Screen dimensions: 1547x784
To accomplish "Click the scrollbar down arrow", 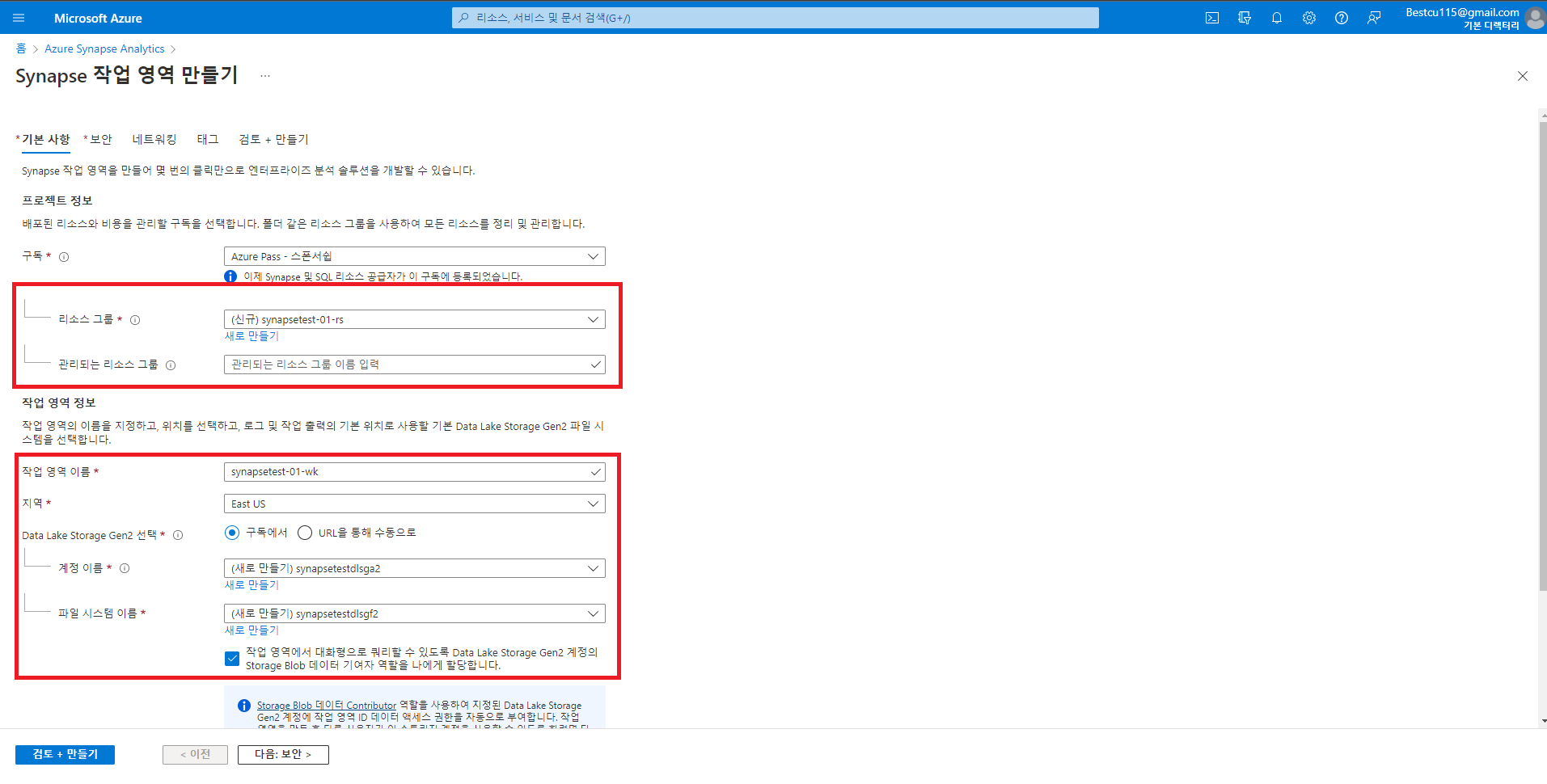I will point(1543,721).
